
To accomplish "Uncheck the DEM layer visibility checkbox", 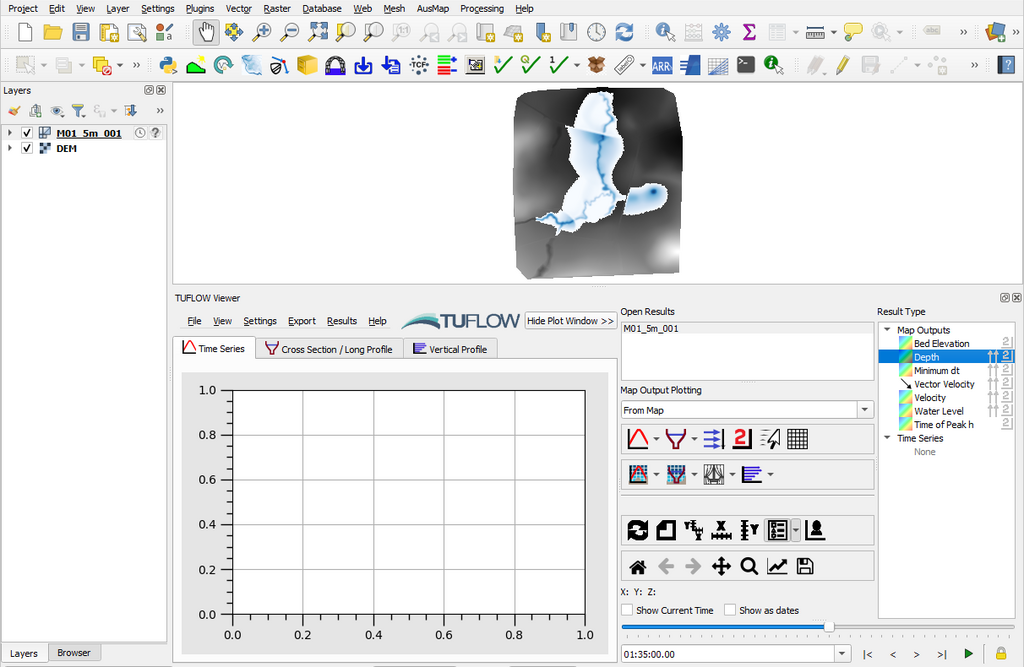I will (27, 148).
